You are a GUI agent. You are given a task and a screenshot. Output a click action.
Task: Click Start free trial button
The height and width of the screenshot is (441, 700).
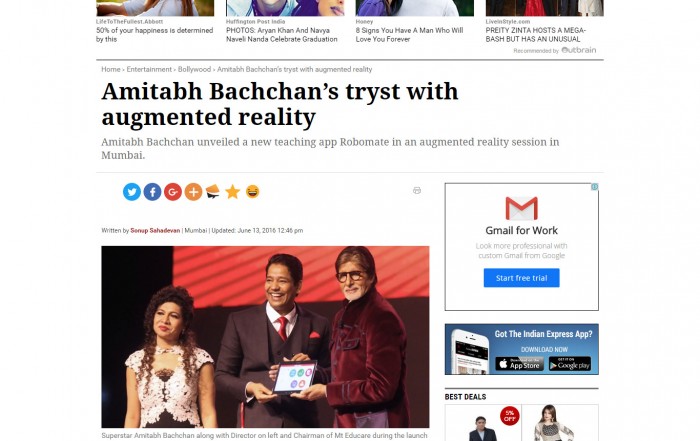click(521, 278)
